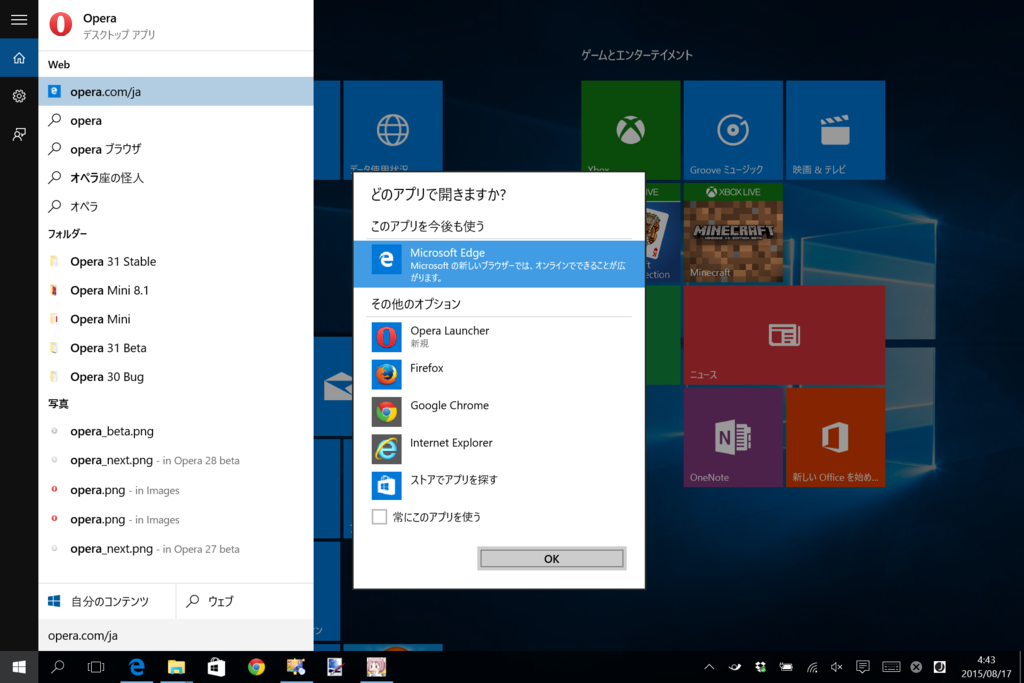The height and width of the screenshot is (683, 1024).
Task: Open the Action Center notification icon
Action: click(863, 667)
